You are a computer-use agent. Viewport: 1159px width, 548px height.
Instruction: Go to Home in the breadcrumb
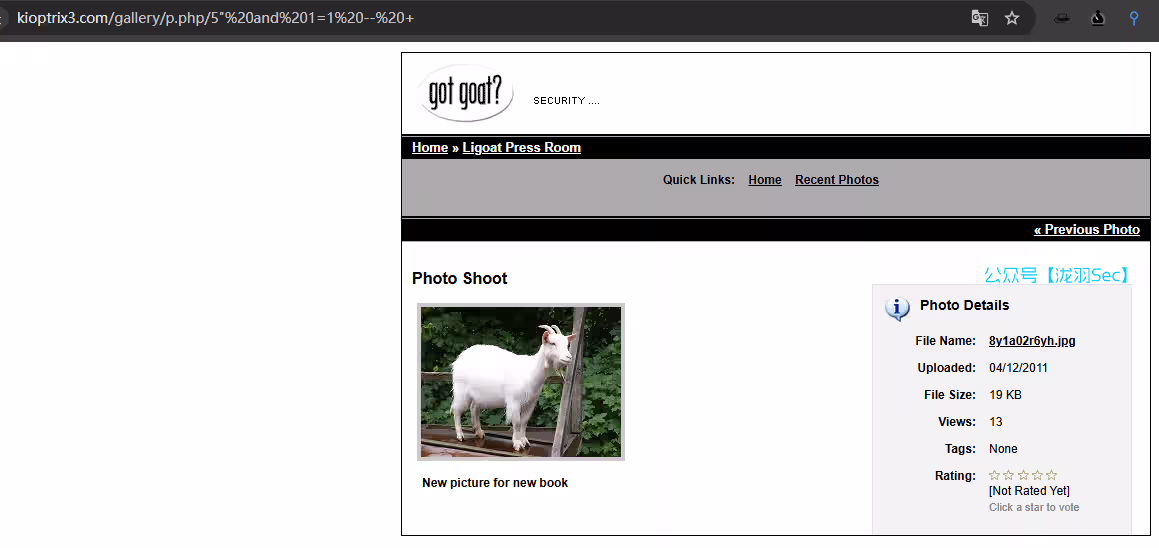[x=430, y=148]
